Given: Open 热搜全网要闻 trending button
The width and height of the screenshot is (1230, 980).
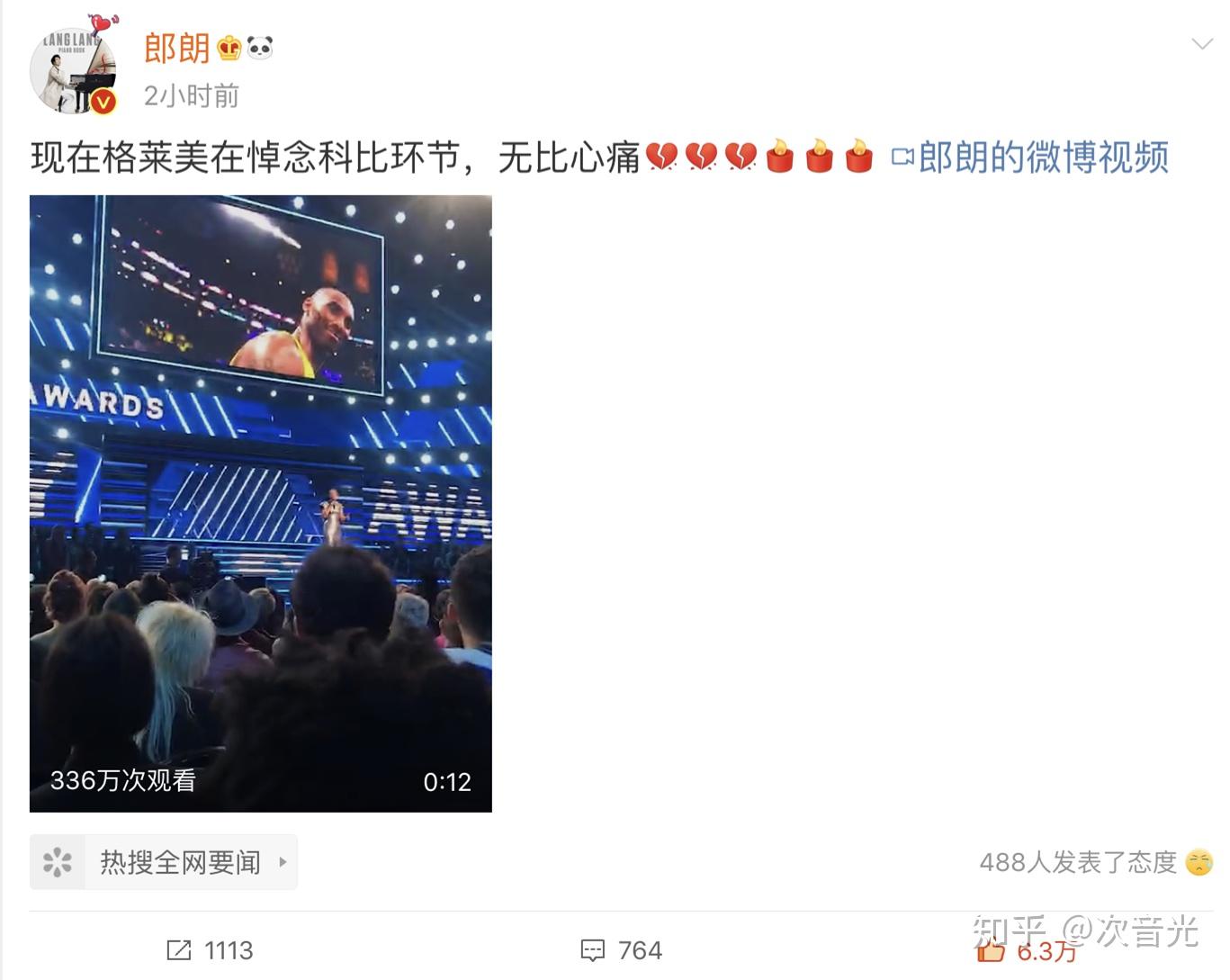Looking at the screenshot, I should tap(164, 862).
